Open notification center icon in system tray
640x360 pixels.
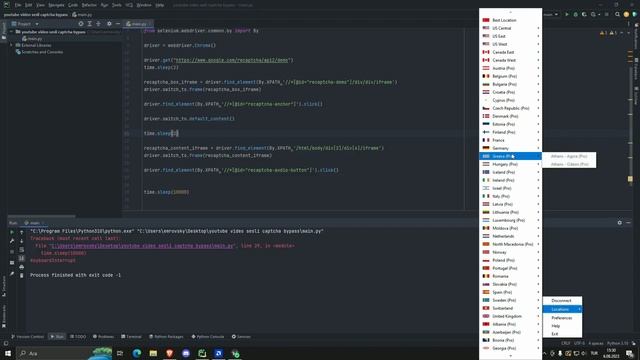pos(629,353)
